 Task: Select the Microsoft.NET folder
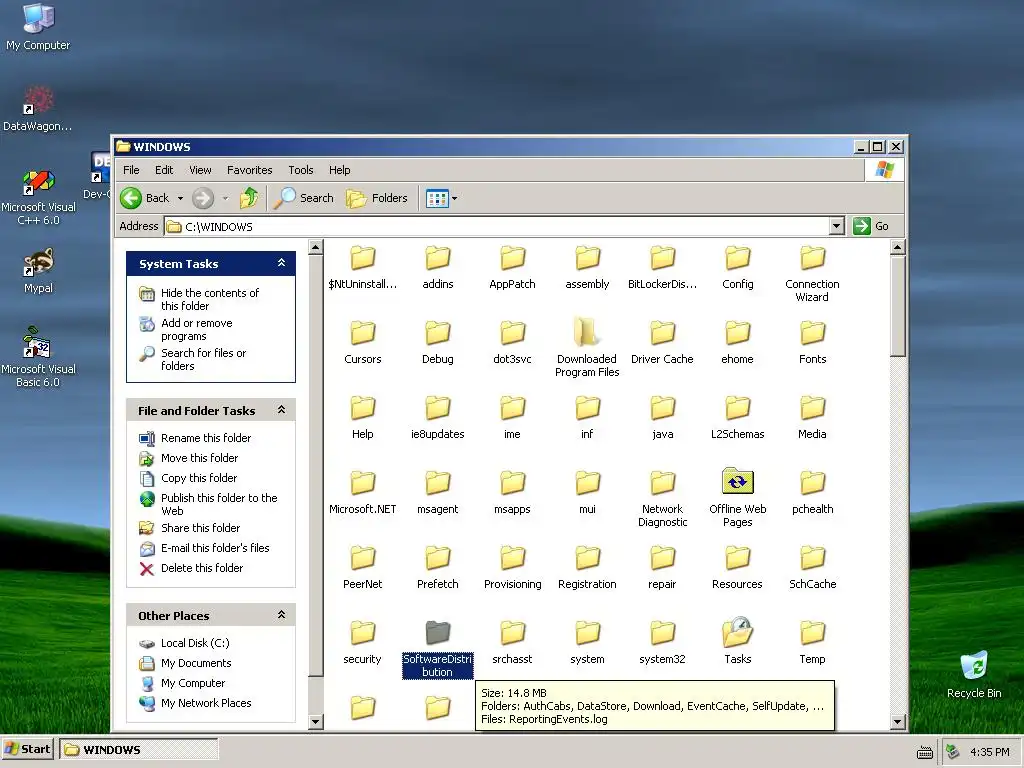[362, 492]
